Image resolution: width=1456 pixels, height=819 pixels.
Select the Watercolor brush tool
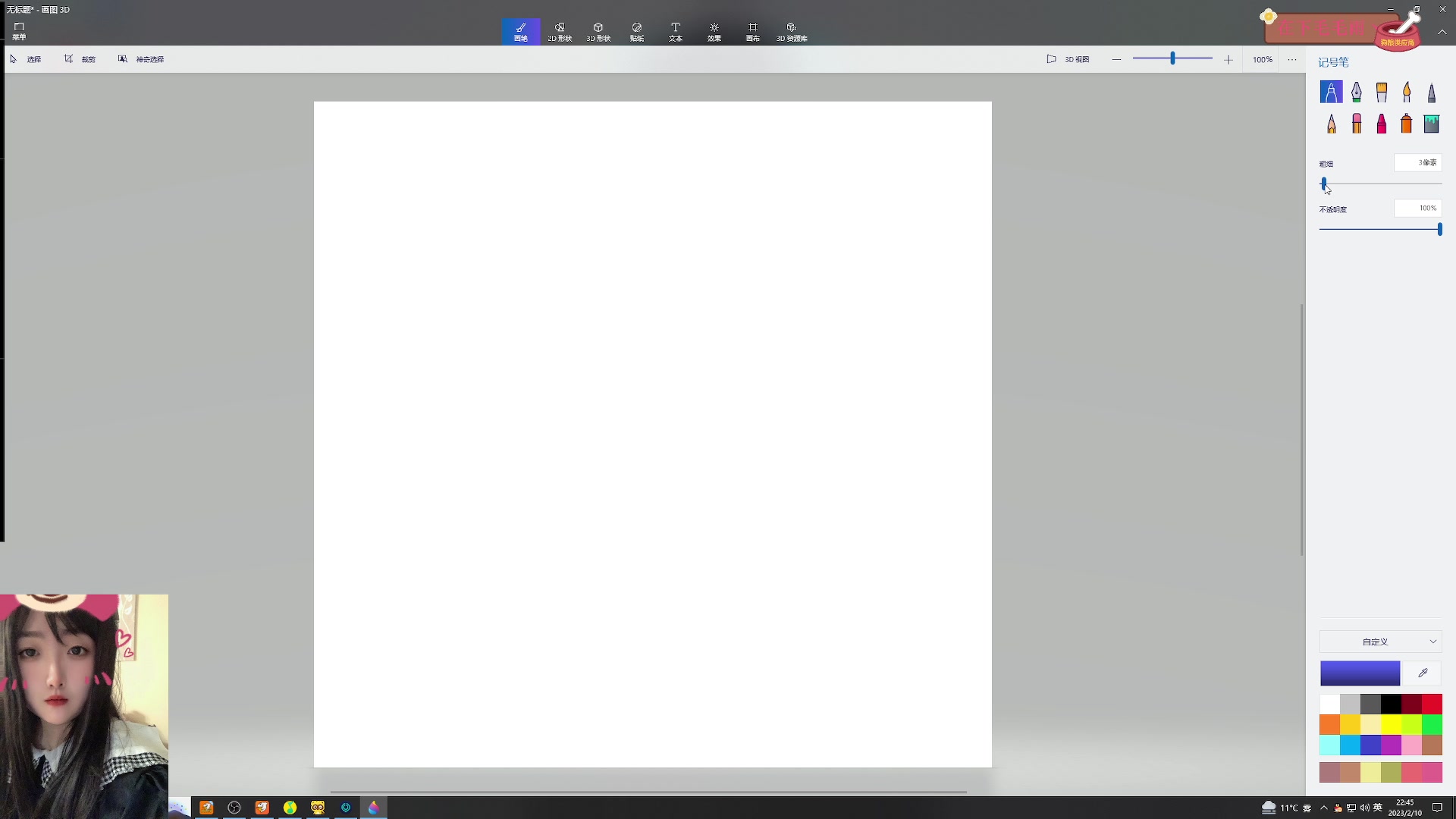click(1407, 92)
